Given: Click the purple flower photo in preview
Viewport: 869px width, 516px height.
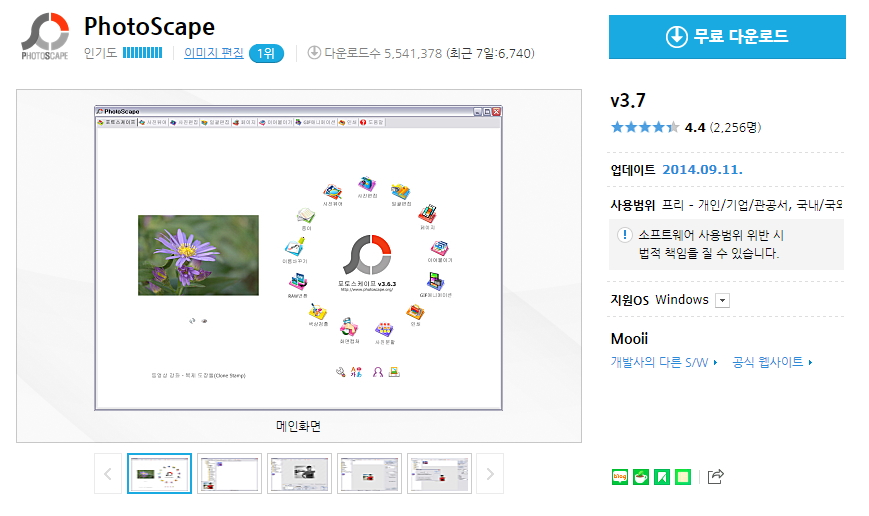Looking at the screenshot, I should click(x=198, y=255).
